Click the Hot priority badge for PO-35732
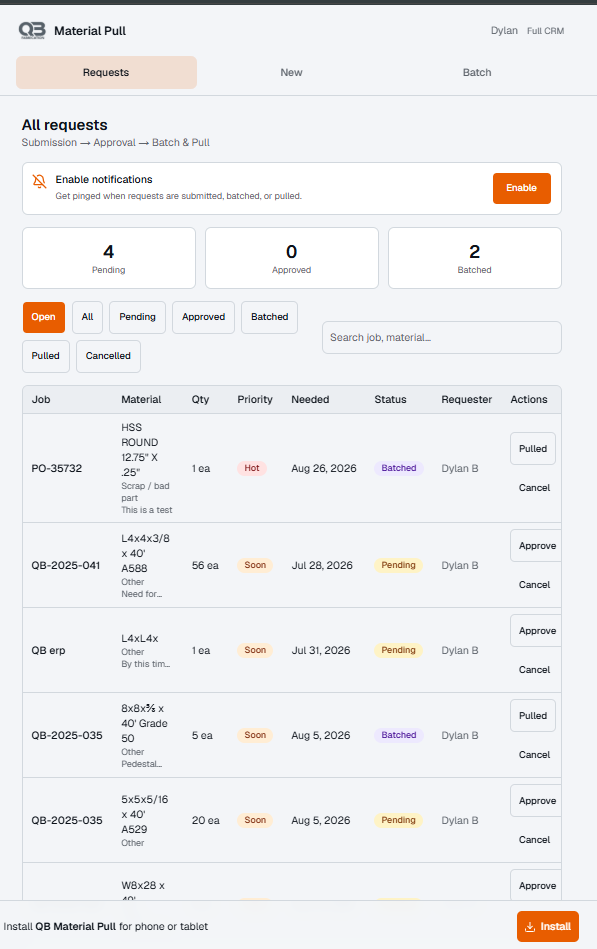 pyautogui.click(x=252, y=468)
